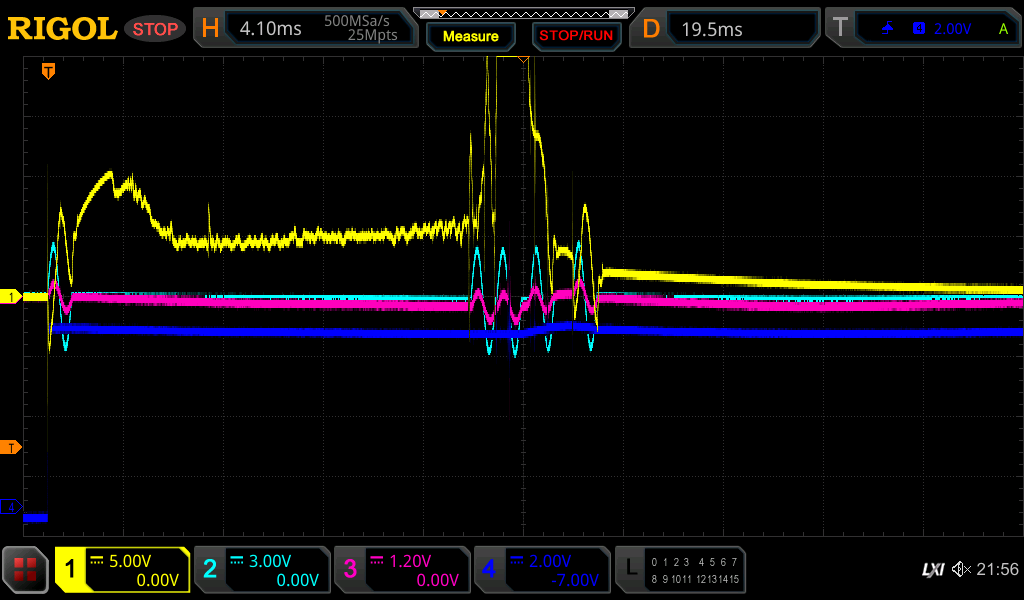Open the 2.00V trigger level setting

click(952, 29)
